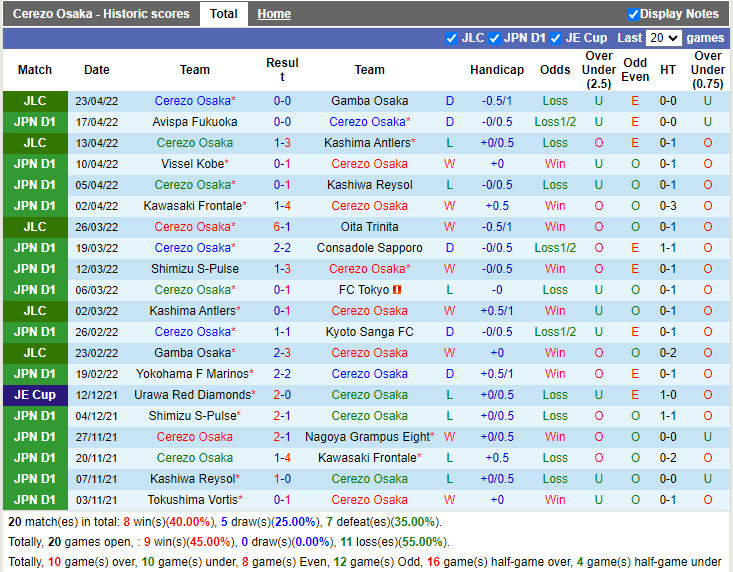This screenshot has height=572, width=733.
Task: Open Kawasaki Frontale in the 02/04/22 row
Action: coord(193,206)
